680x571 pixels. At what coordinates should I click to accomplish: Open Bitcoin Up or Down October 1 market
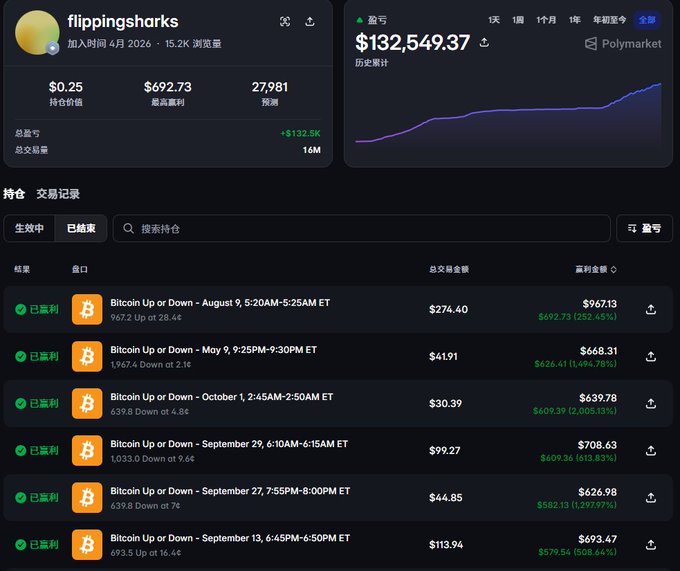[222, 397]
